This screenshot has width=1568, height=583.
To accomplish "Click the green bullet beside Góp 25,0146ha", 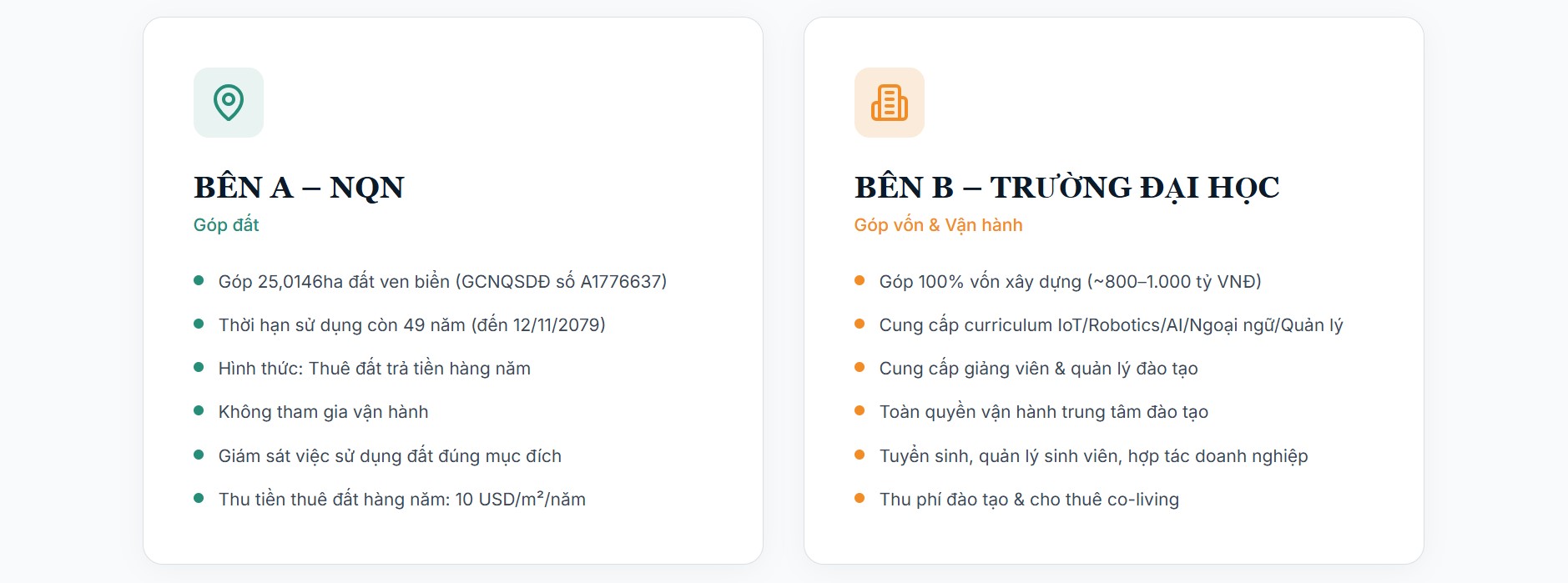I will tap(199, 280).
